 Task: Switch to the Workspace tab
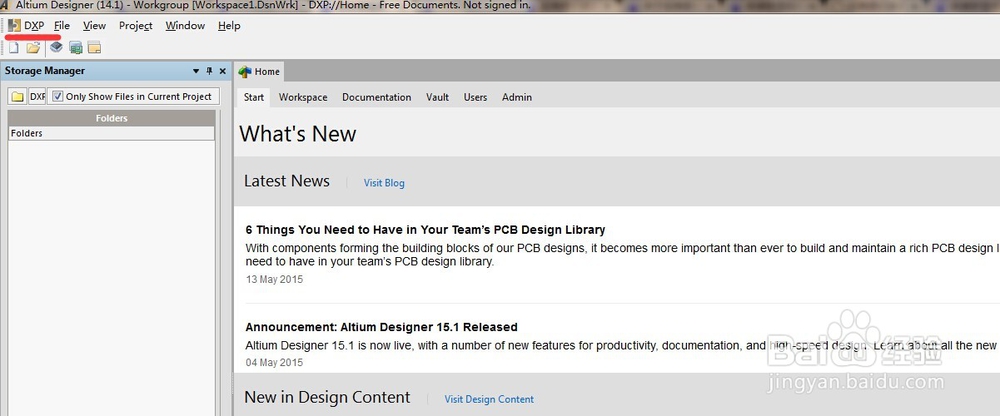(x=303, y=97)
